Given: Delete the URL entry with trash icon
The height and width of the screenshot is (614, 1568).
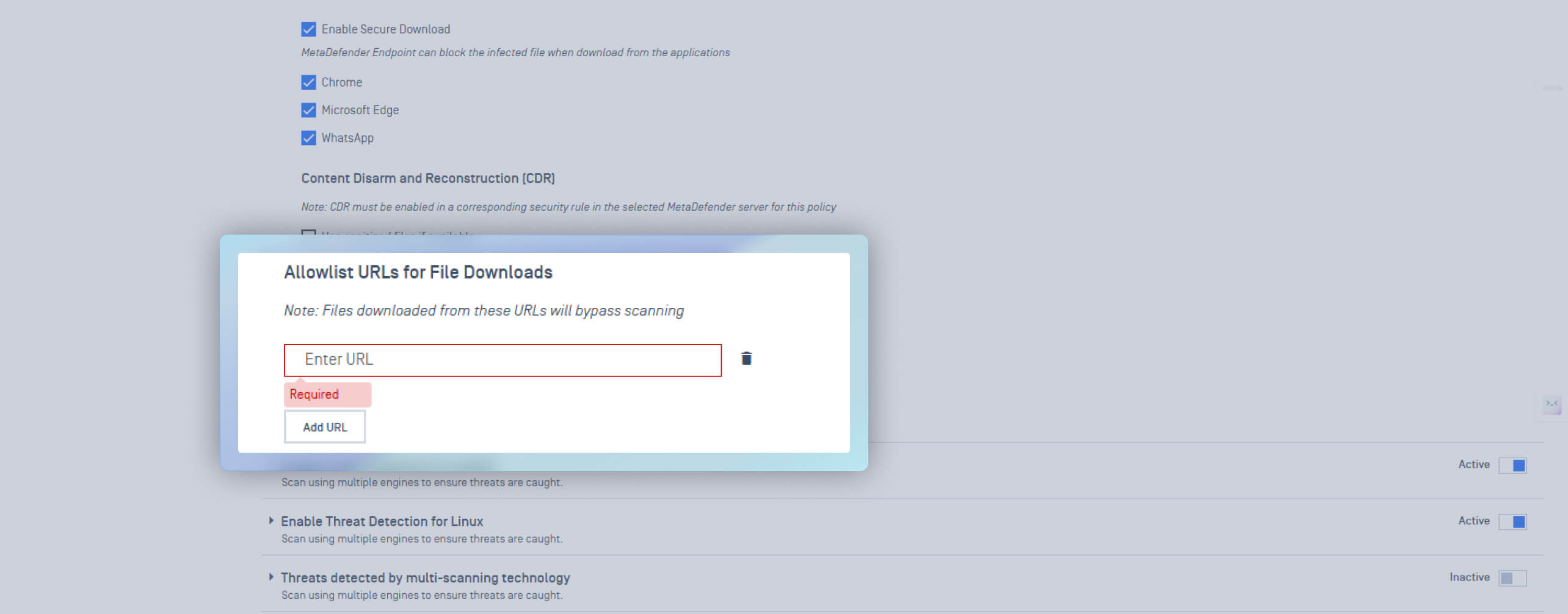Looking at the screenshot, I should [746, 359].
